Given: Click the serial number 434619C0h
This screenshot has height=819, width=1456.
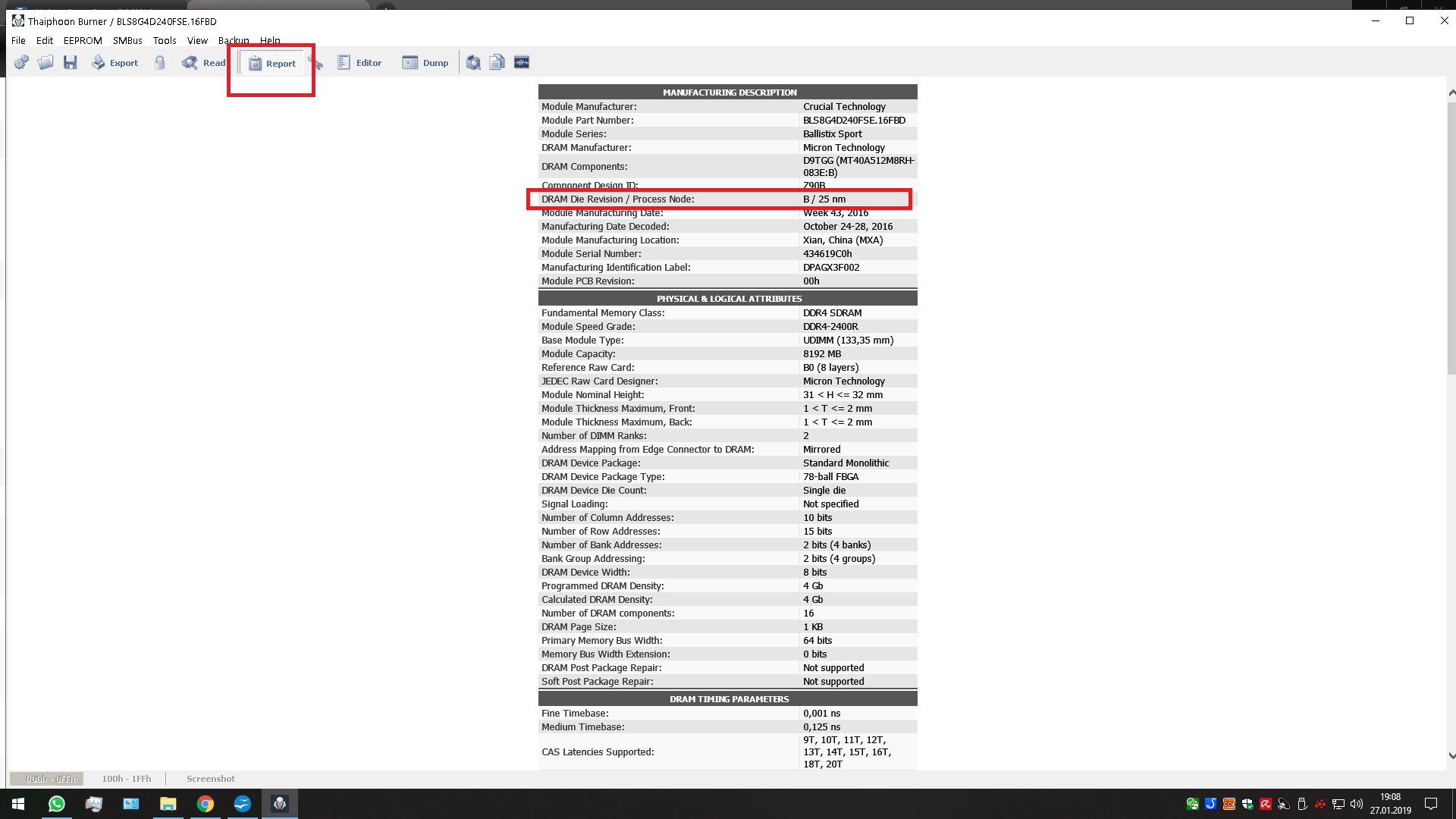Looking at the screenshot, I should 827,254.
